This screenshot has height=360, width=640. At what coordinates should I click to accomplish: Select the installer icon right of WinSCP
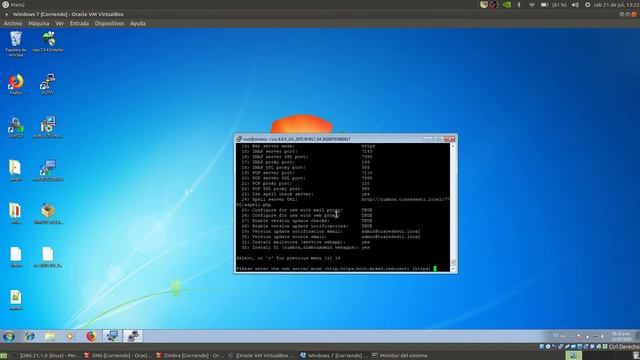[x=48, y=127]
